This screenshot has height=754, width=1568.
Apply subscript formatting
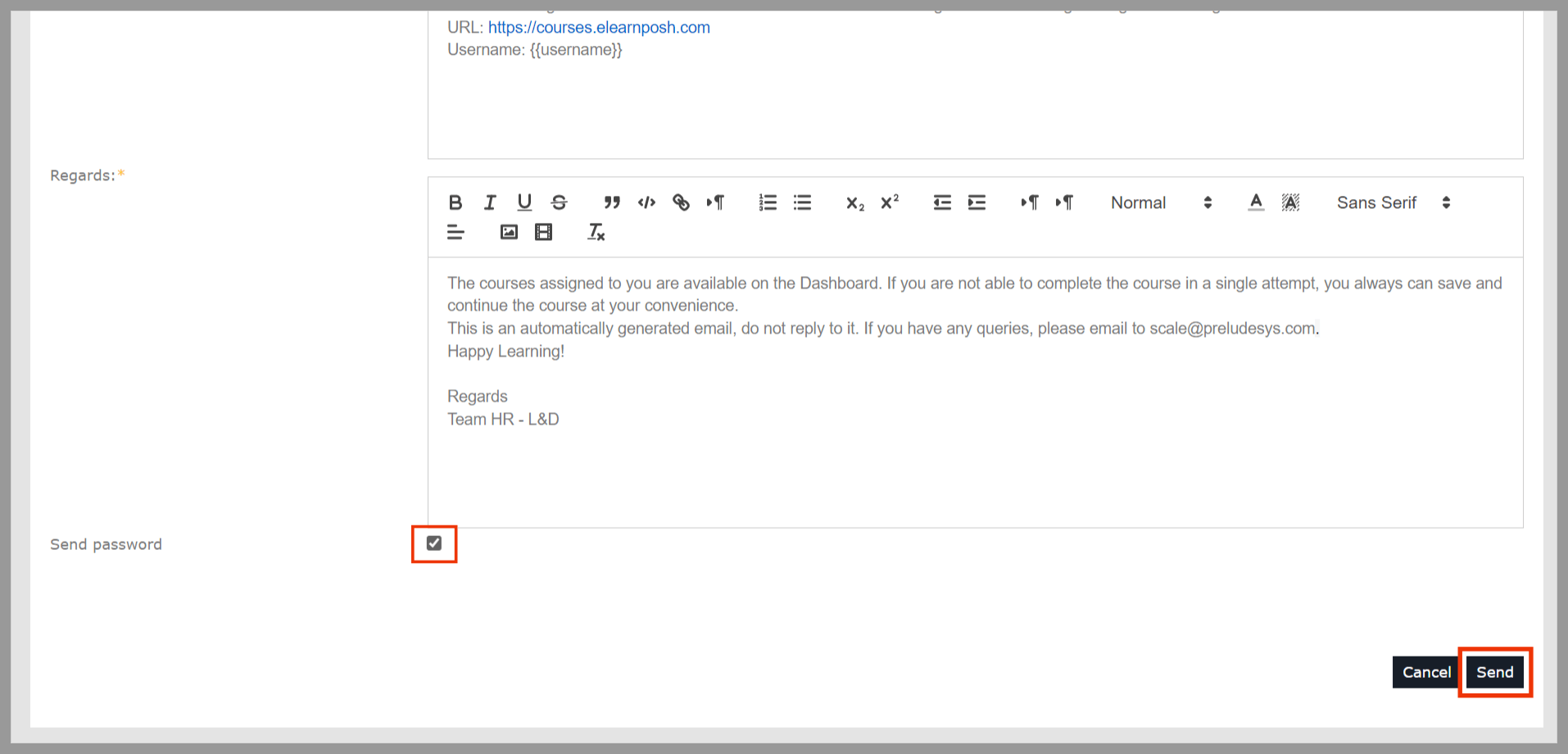[854, 203]
